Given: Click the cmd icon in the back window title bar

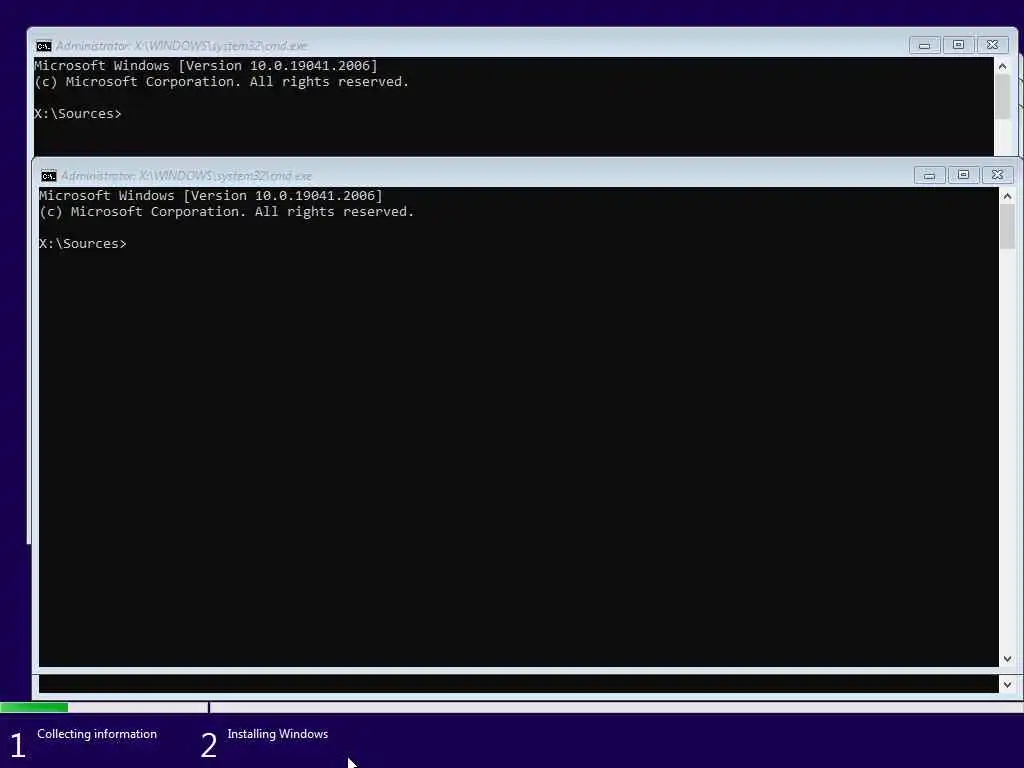Looking at the screenshot, I should click(44, 46).
